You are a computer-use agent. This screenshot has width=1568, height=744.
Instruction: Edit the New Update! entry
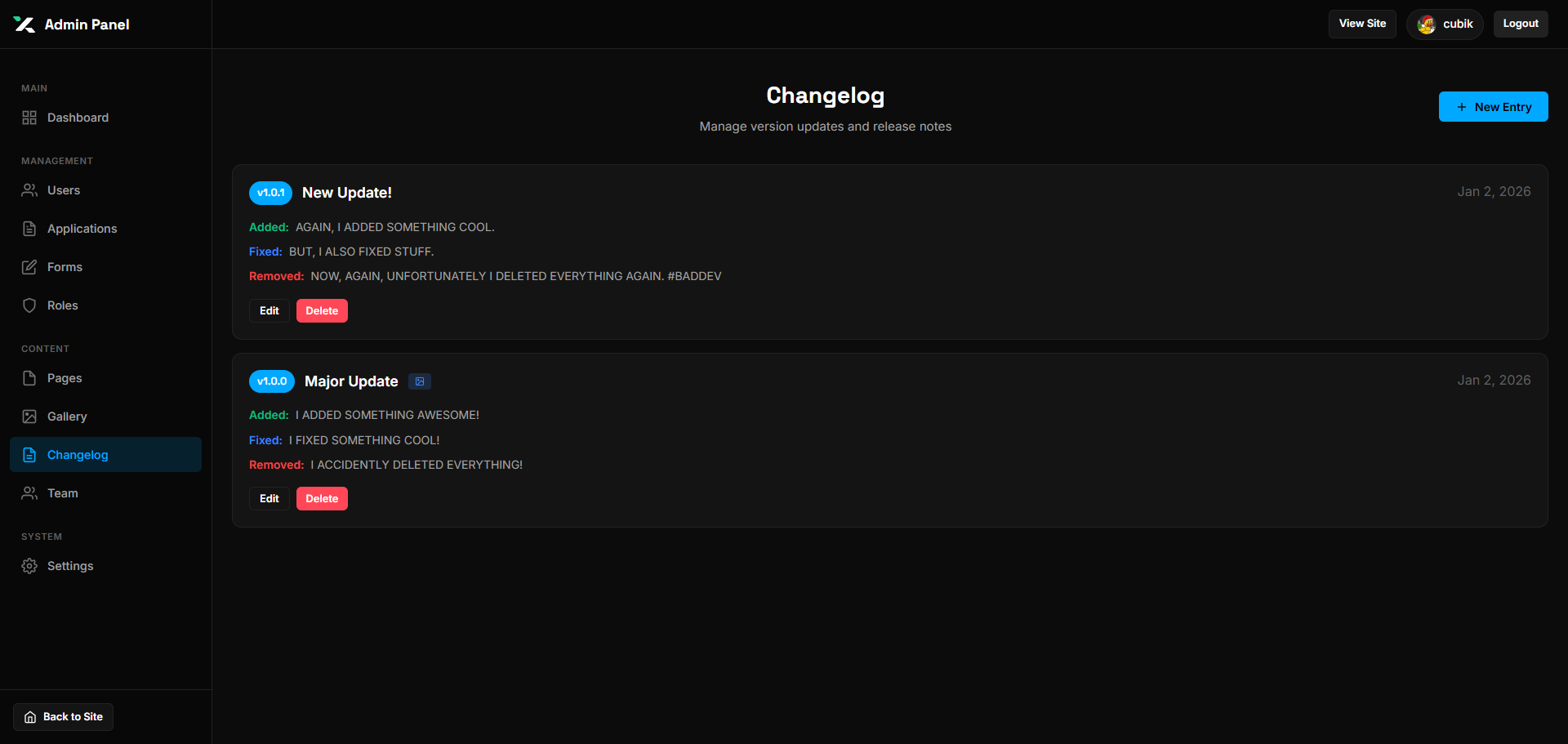269,311
